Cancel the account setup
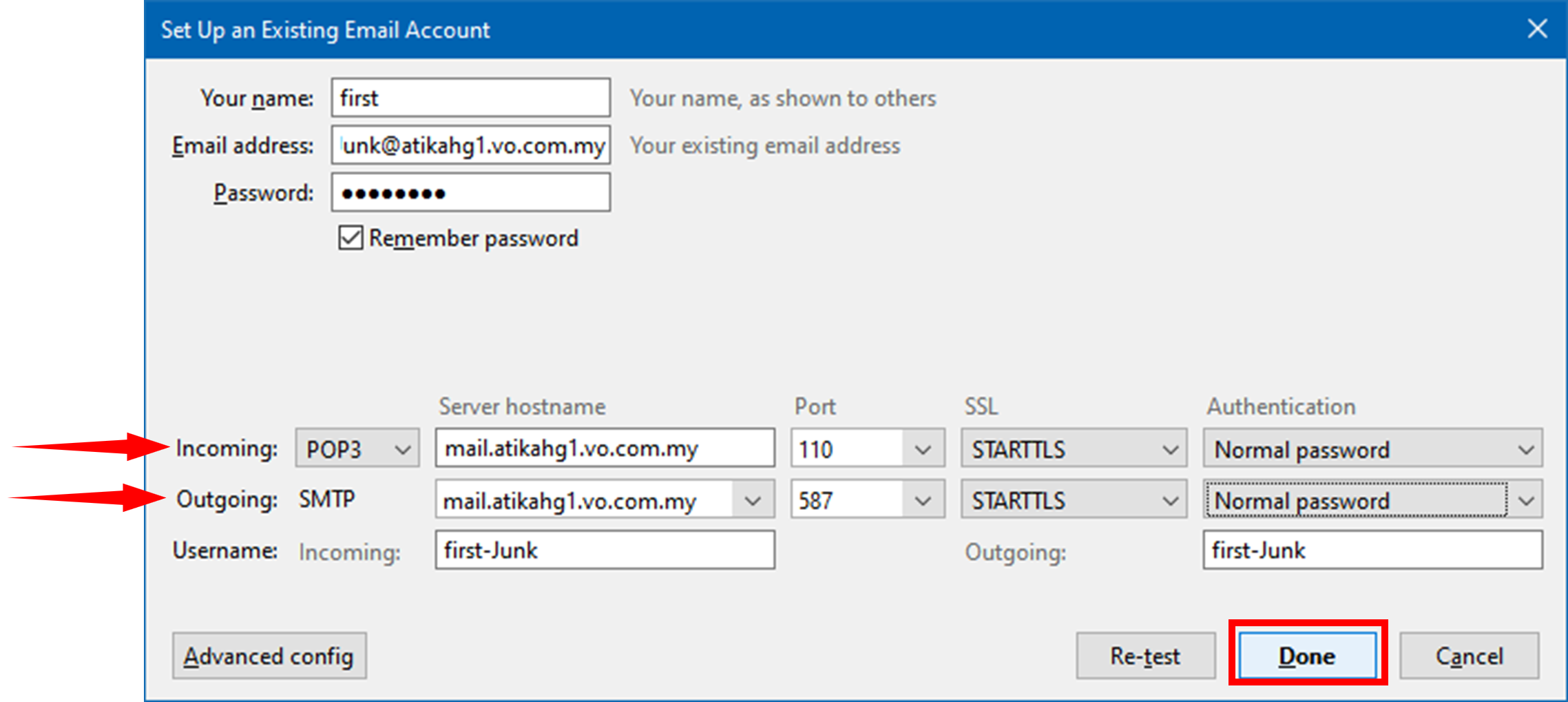 coord(1468,655)
